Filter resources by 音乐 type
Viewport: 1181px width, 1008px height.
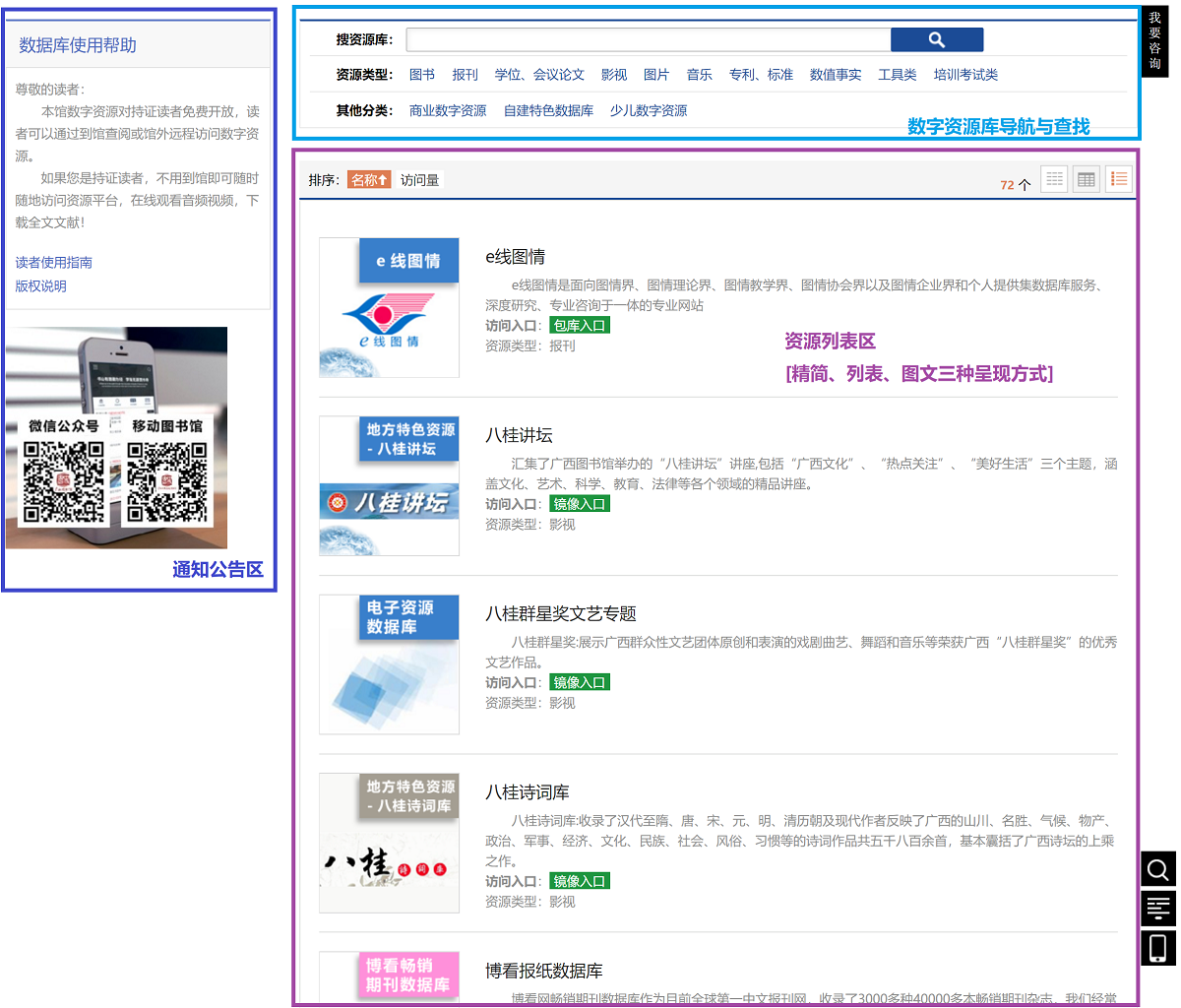tap(700, 75)
